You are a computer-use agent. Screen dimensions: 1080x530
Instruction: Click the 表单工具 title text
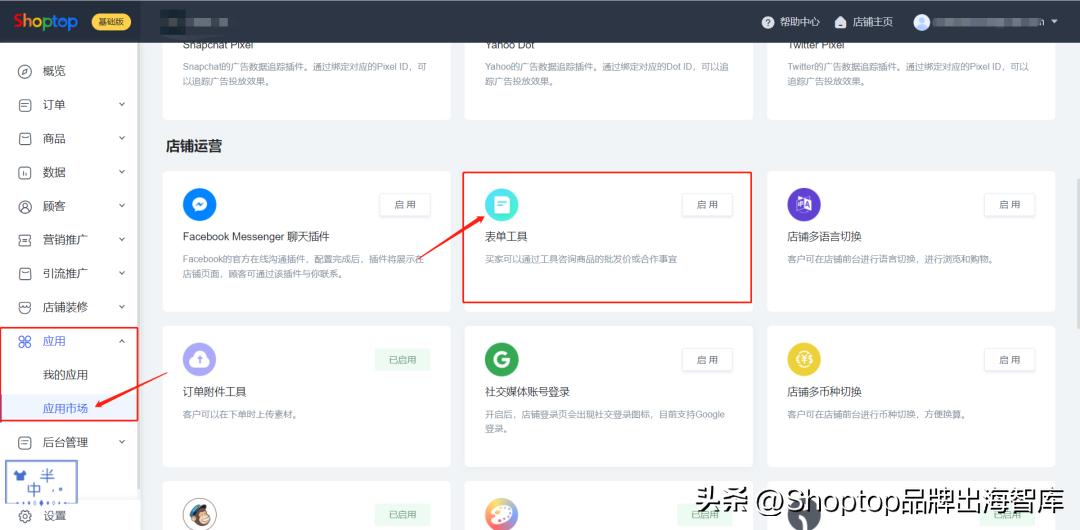506,236
